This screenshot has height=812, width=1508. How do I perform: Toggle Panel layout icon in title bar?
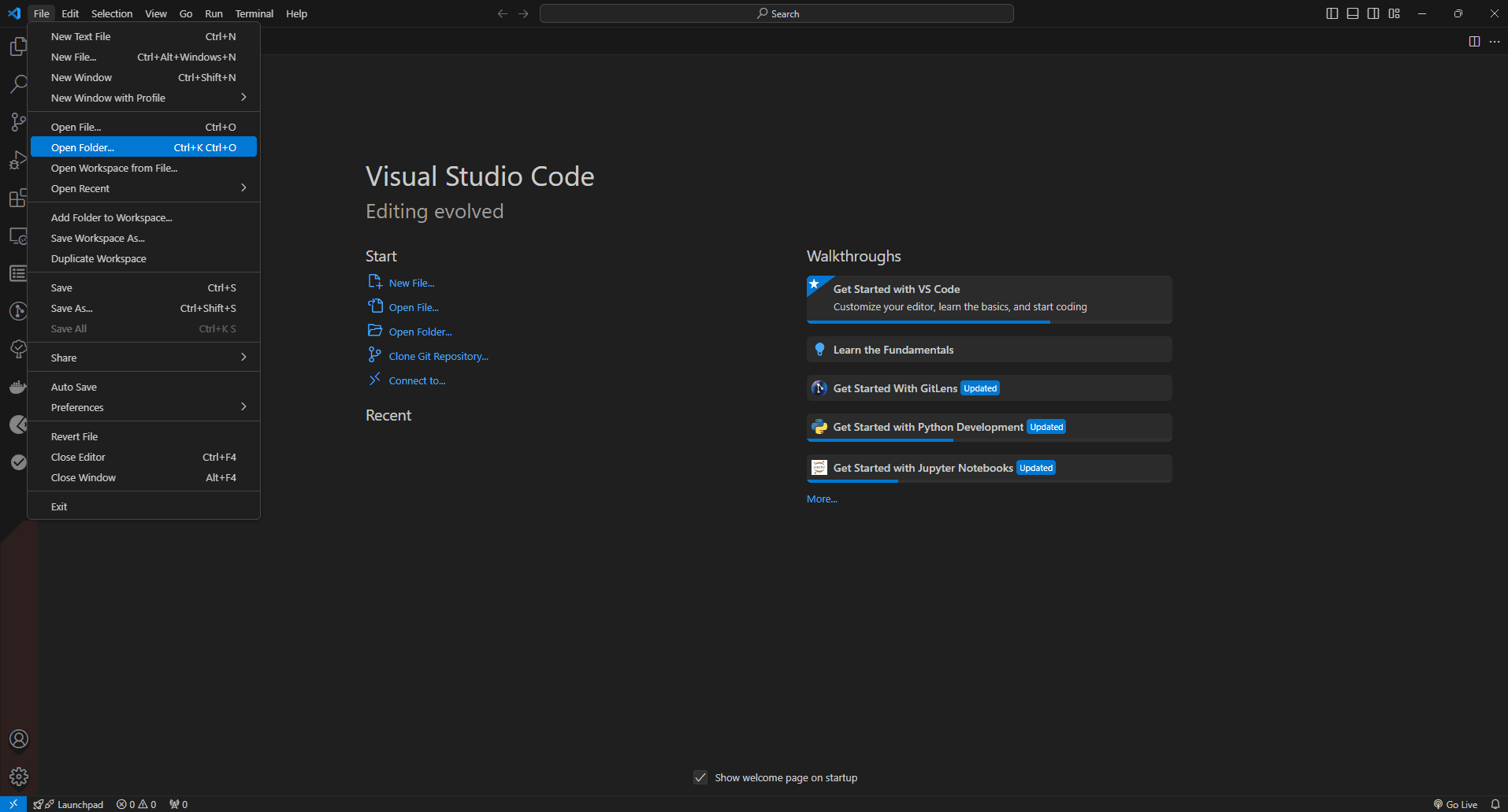click(1353, 13)
